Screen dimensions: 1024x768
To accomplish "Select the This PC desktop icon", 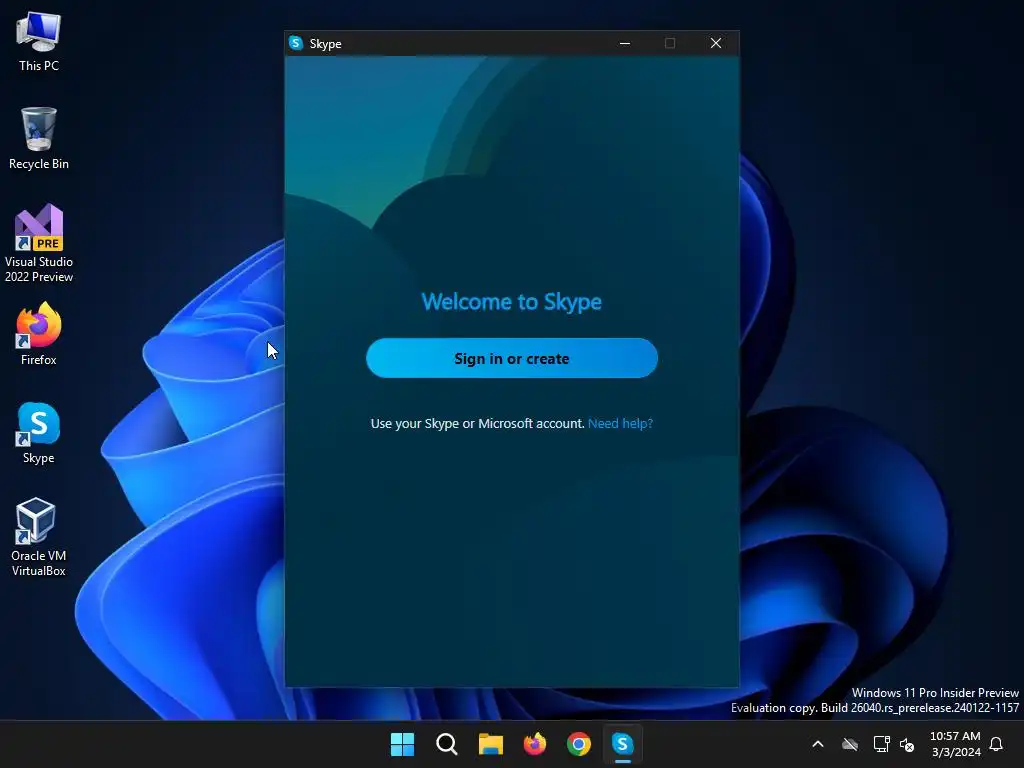I will coord(39,41).
